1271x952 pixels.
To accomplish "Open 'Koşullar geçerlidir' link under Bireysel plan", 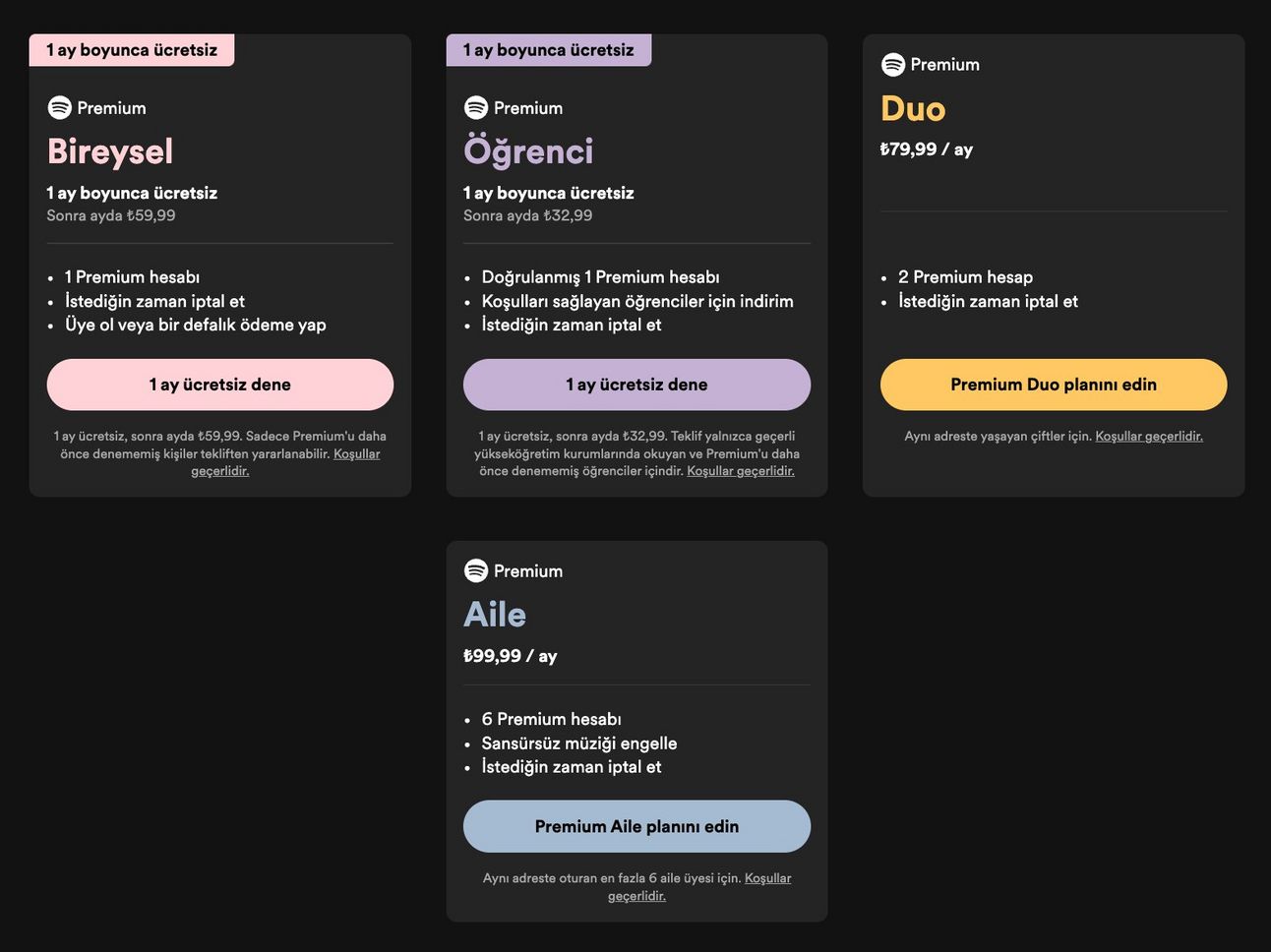I will (x=285, y=462).
